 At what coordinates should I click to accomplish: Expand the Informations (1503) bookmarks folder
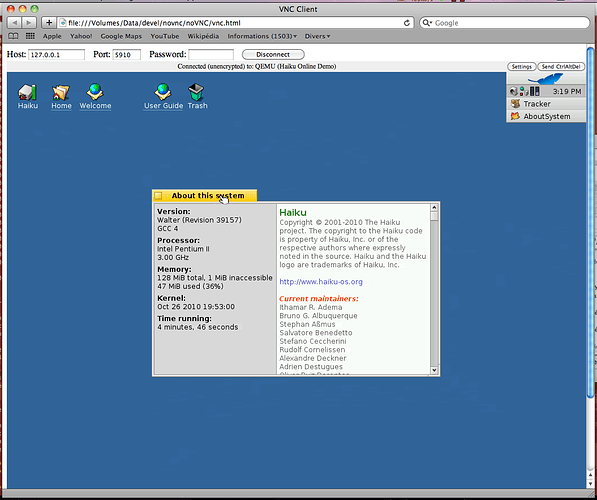tap(262, 36)
